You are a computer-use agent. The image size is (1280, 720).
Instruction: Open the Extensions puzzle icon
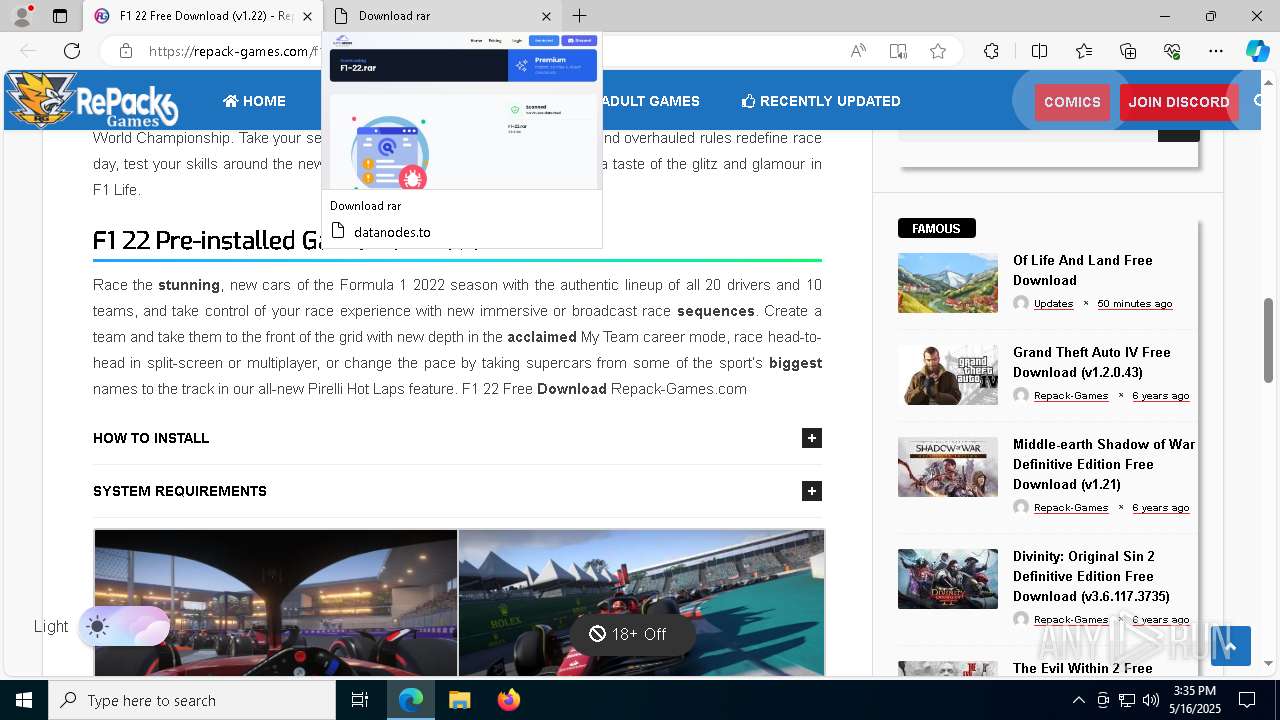991,51
